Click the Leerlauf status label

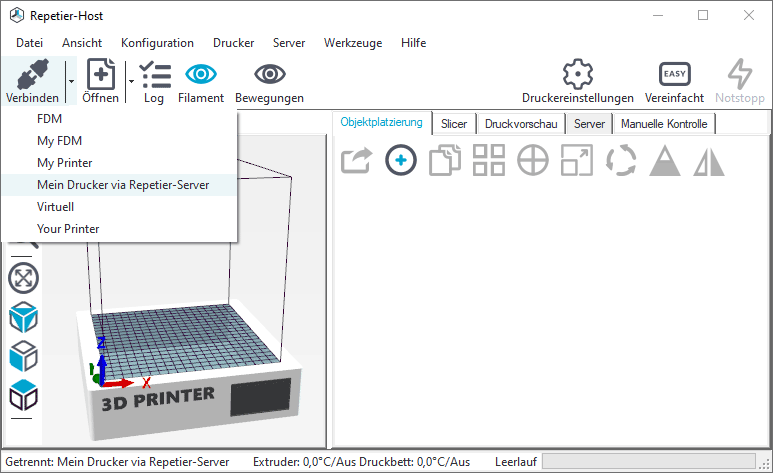click(x=516, y=462)
